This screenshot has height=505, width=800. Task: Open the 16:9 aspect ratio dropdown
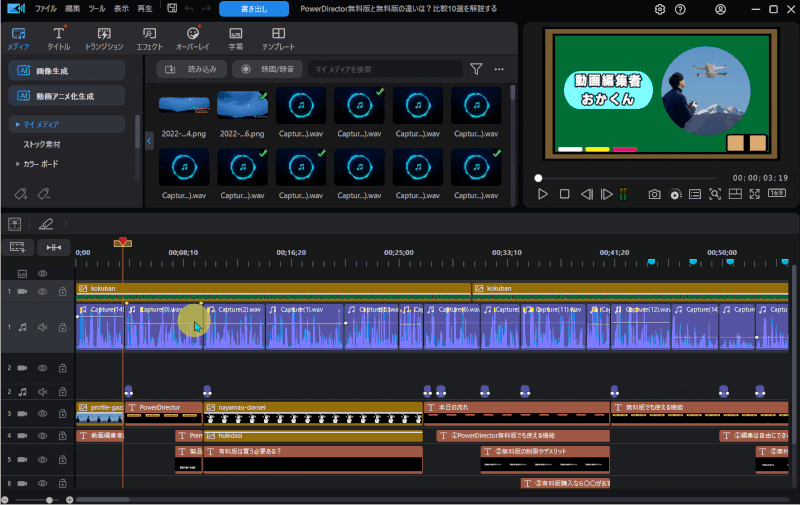[x=777, y=193]
